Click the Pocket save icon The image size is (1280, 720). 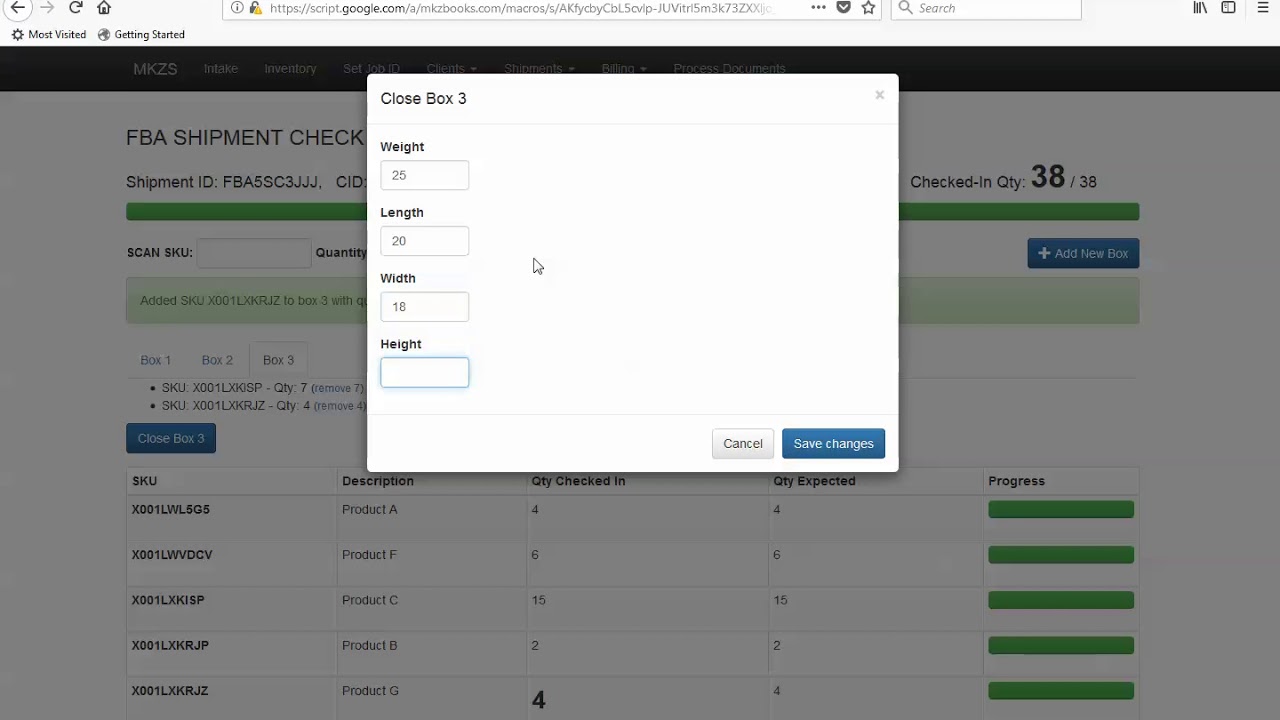(843, 8)
